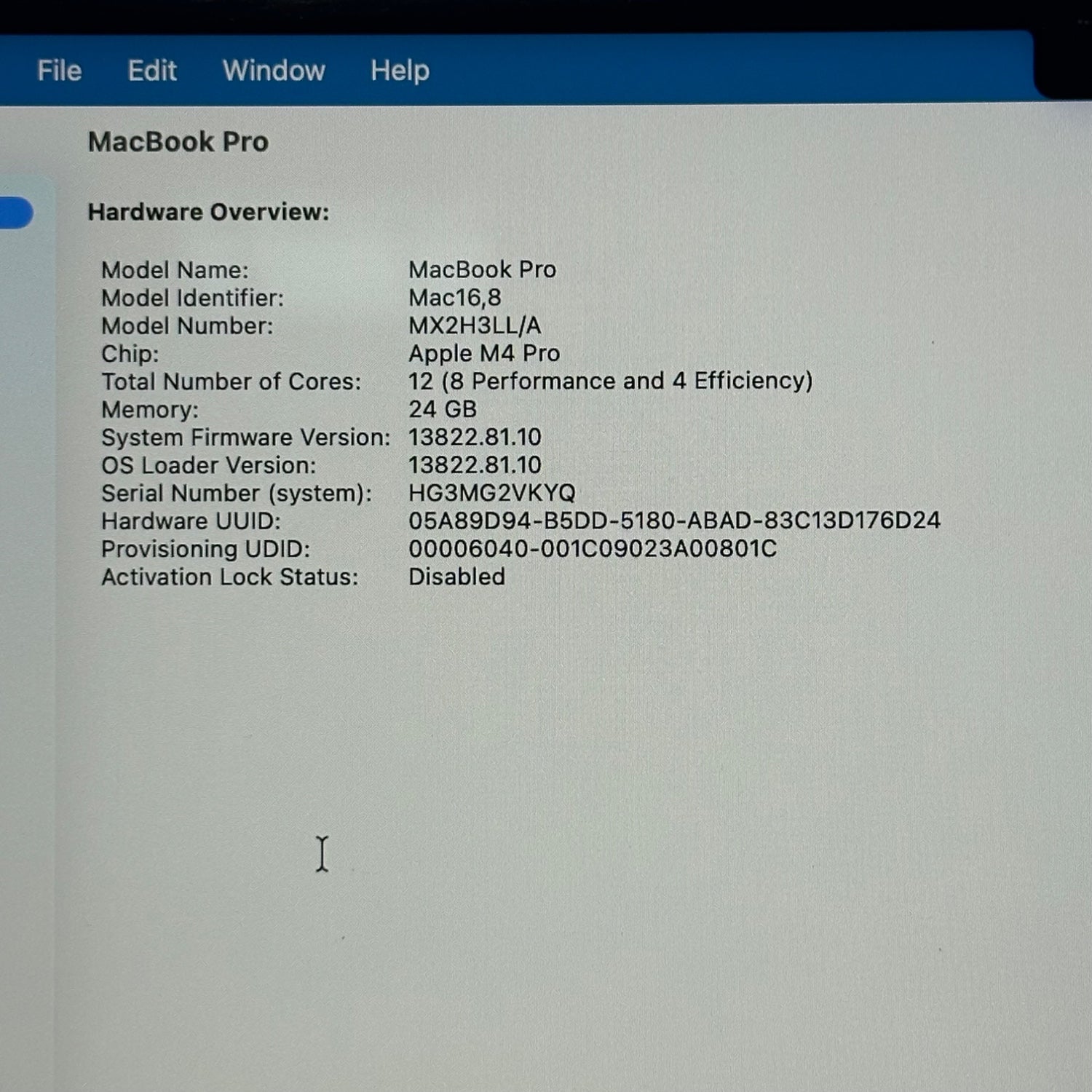Image resolution: width=1092 pixels, height=1092 pixels.
Task: Click the MacBook Pro report title
Action: coord(178,141)
